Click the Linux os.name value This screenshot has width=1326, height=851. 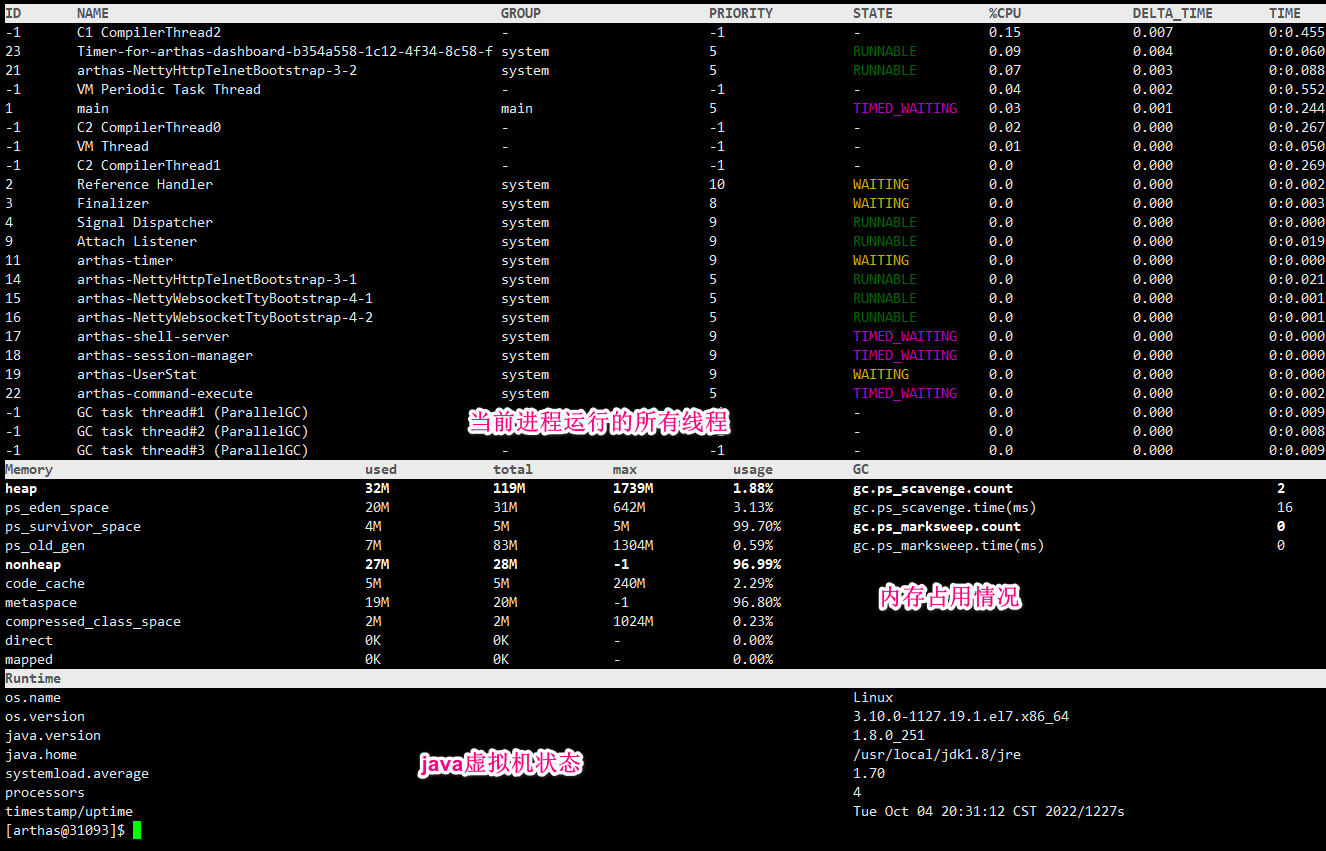click(x=873, y=697)
